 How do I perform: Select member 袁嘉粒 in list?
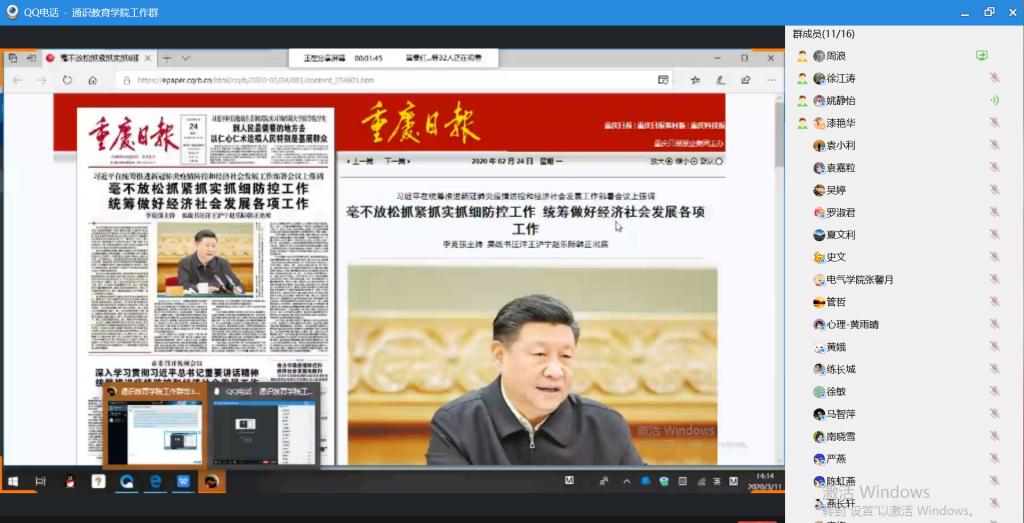(841, 168)
